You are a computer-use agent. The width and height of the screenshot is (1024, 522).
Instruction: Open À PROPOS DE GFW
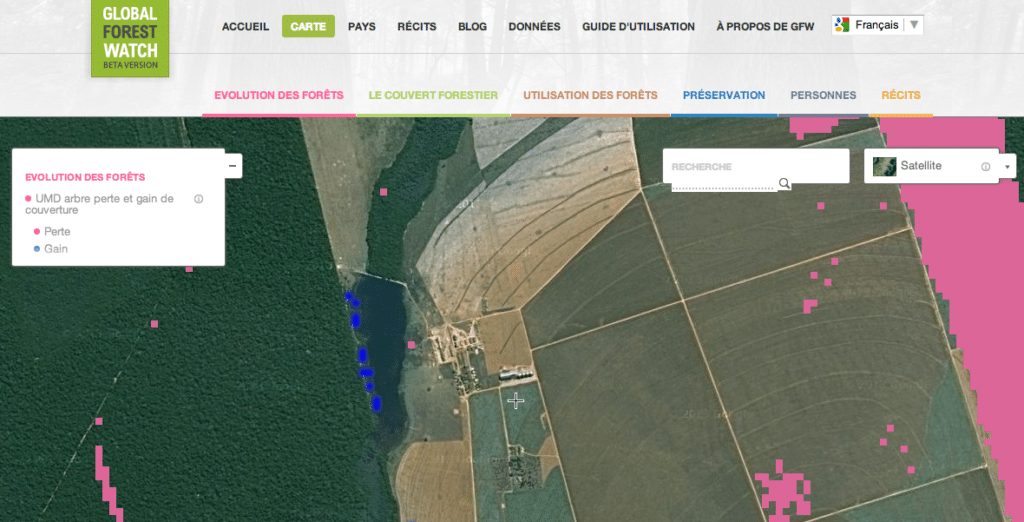point(767,27)
